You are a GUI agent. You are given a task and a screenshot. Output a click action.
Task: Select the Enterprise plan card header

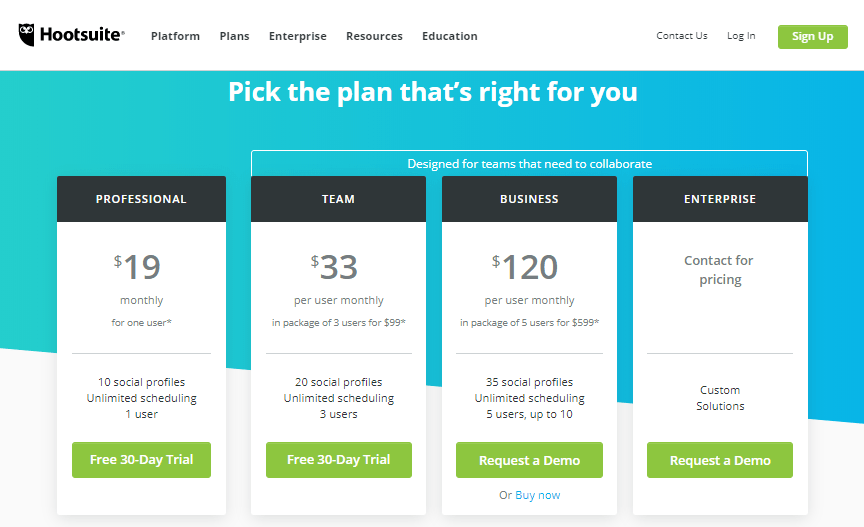pos(720,199)
